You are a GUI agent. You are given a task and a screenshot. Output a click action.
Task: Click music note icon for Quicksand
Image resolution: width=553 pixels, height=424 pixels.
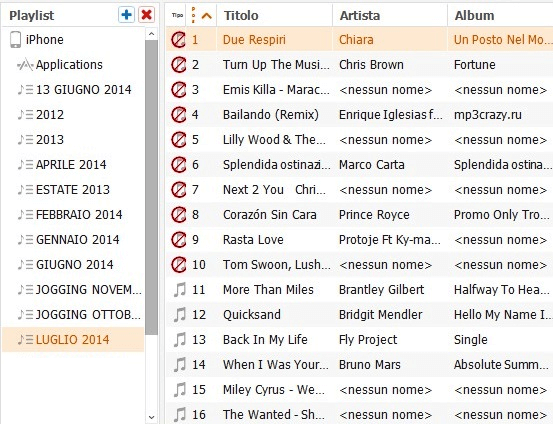click(180, 315)
